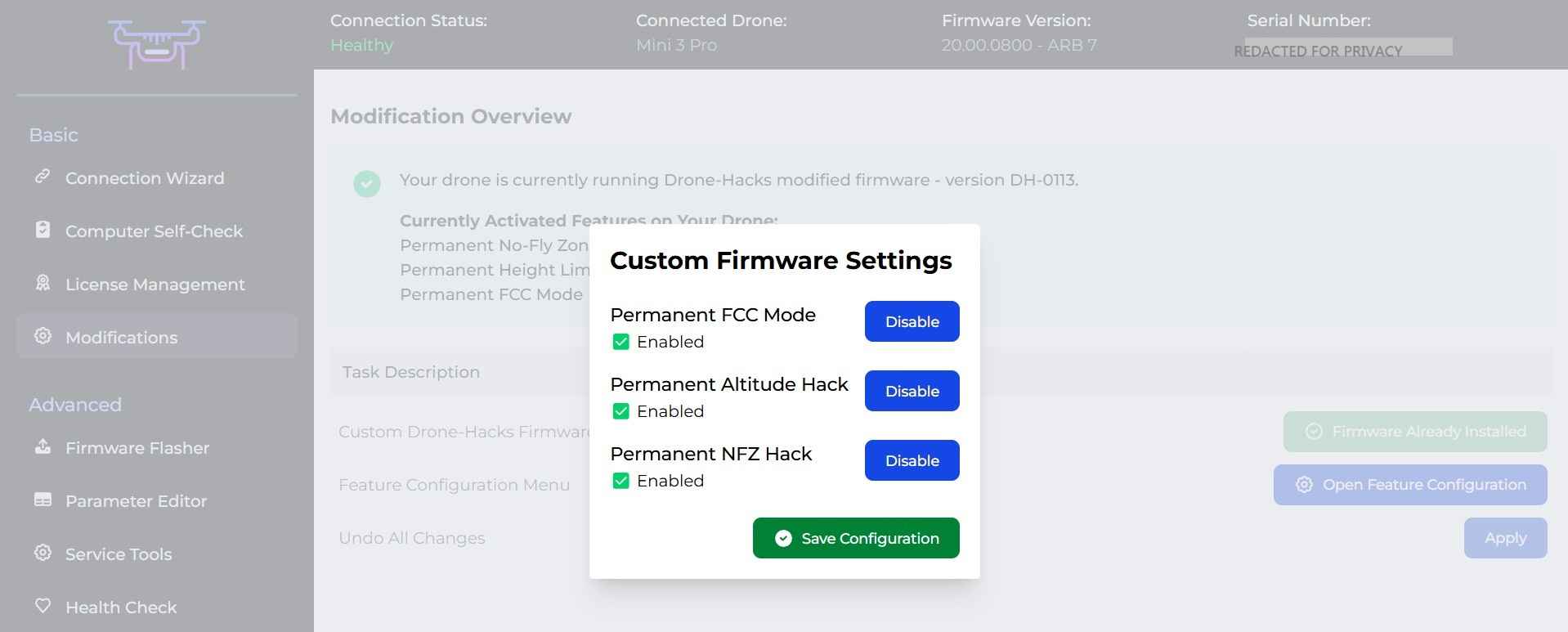
Task: Click the License Management badge icon
Action: click(43, 283)
